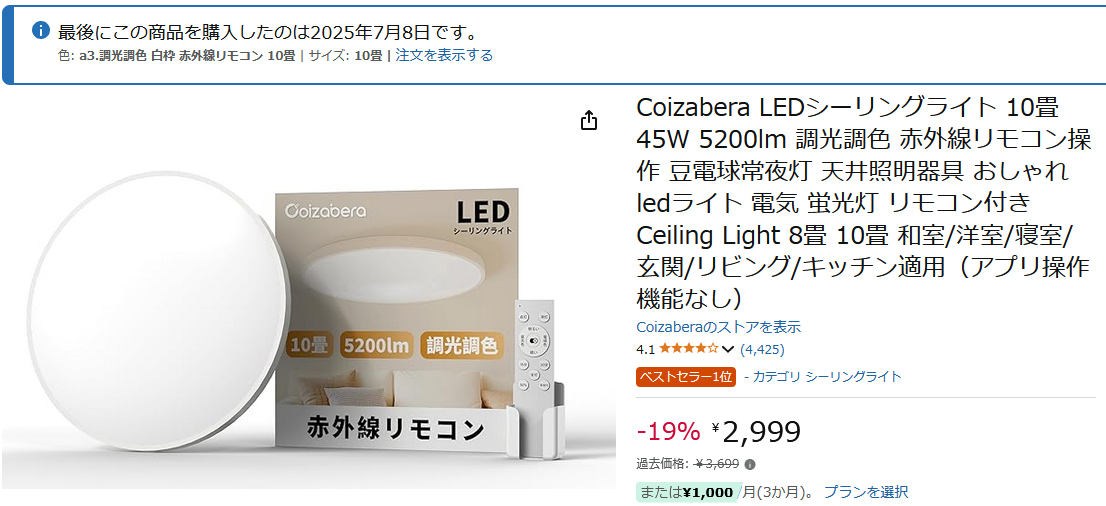Viewport: 1106px width, 506px height.
Task: Click the share icon above product image
Action: [x=588, y=121]
